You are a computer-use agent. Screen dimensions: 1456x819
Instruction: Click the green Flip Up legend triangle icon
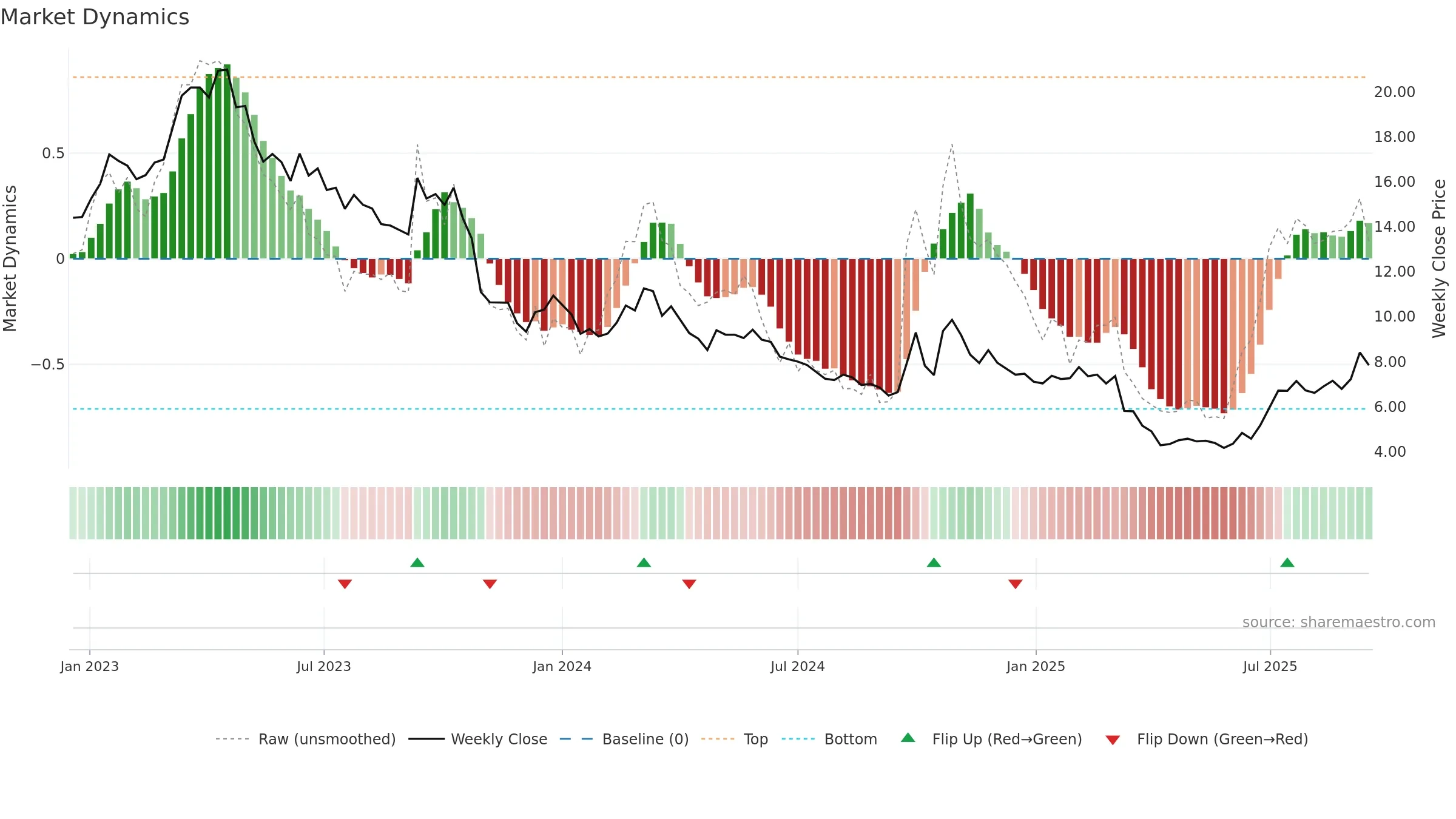point(908,738)
